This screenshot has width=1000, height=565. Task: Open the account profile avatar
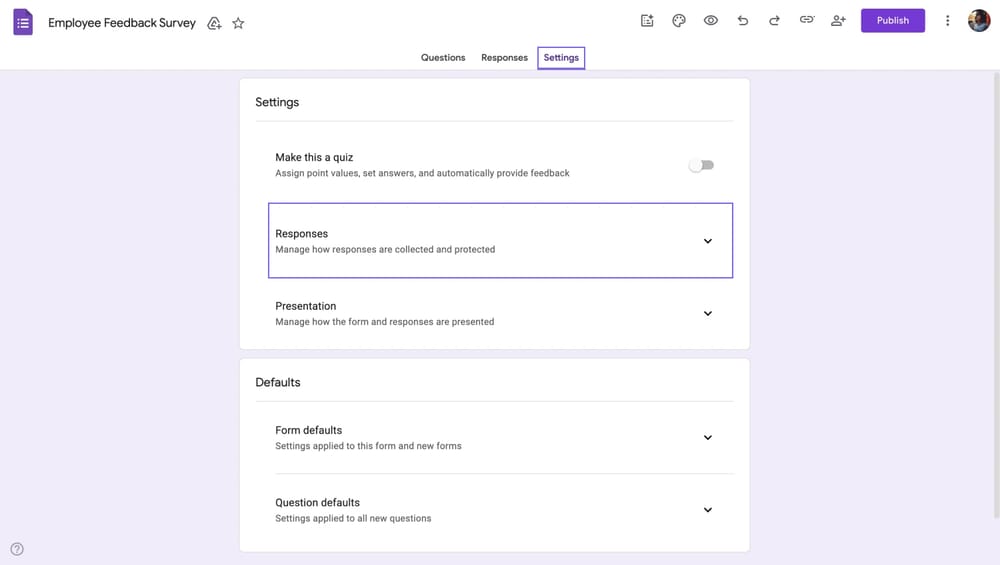pyautogui.click(x=979, y=20)
